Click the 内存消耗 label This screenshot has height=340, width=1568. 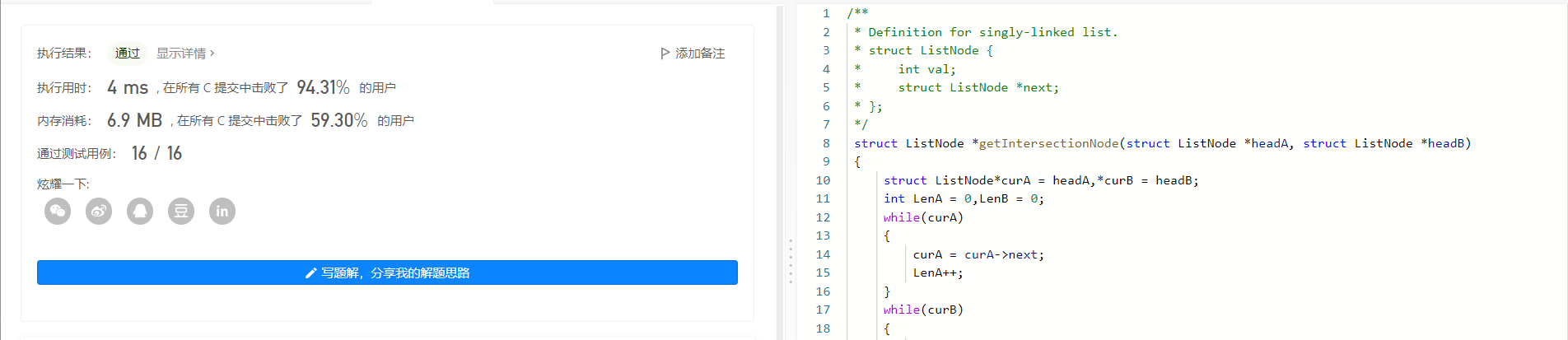64,120
